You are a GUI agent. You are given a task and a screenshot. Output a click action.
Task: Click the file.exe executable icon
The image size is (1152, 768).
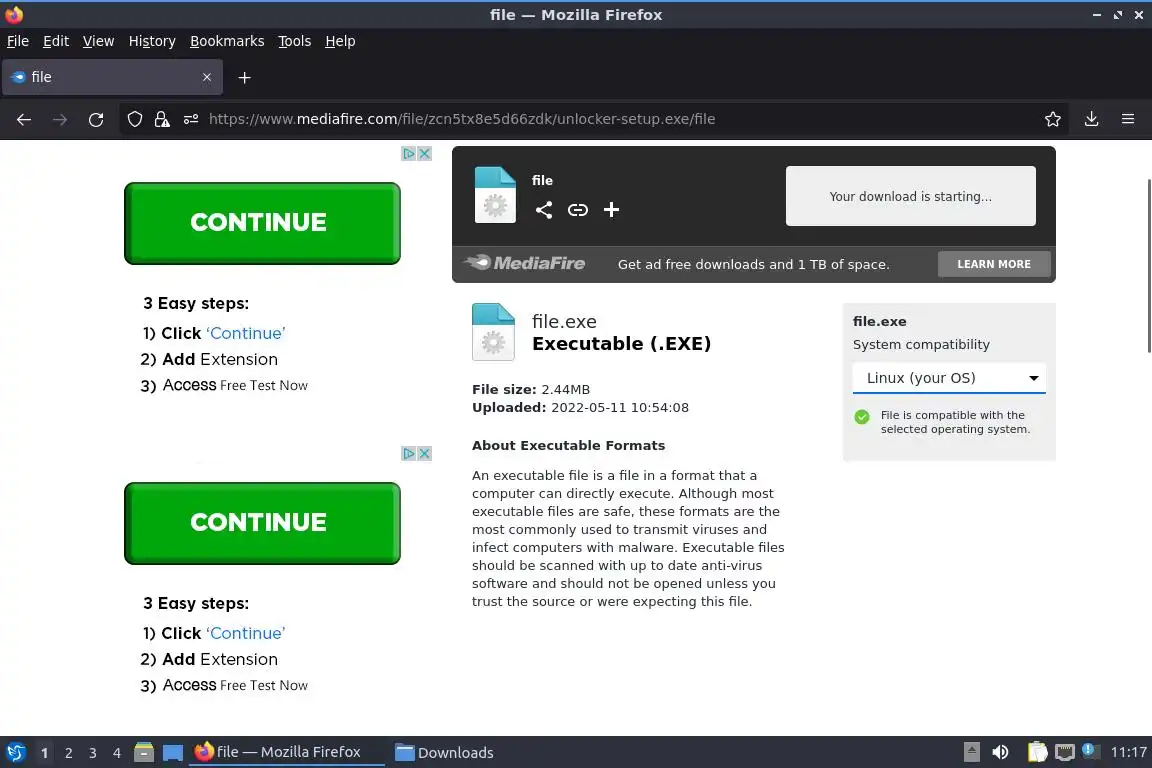493,331
